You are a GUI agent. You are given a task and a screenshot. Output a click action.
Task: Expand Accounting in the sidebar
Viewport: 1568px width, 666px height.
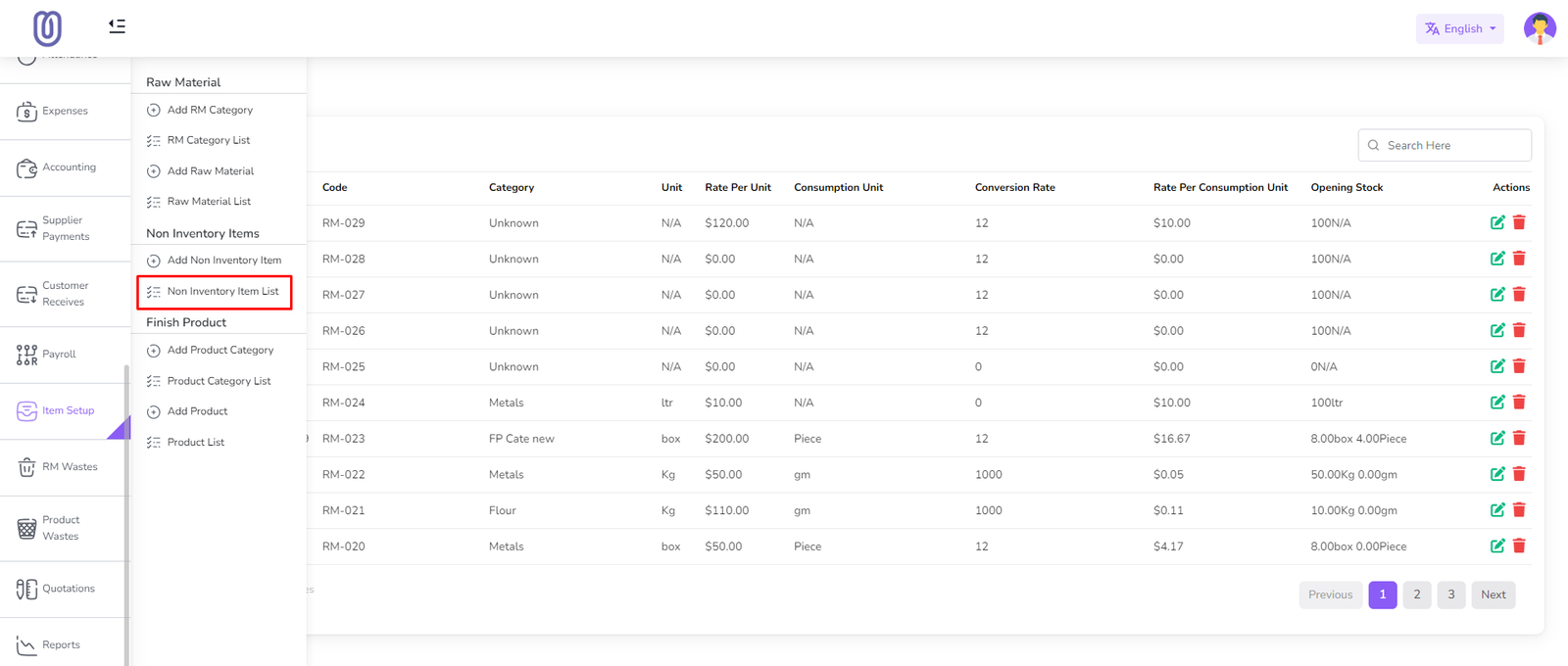point(69,167)
